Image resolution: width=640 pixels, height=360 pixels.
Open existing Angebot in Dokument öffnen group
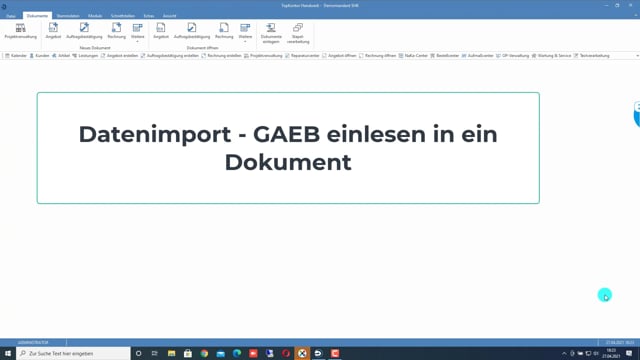click(161, 31)
